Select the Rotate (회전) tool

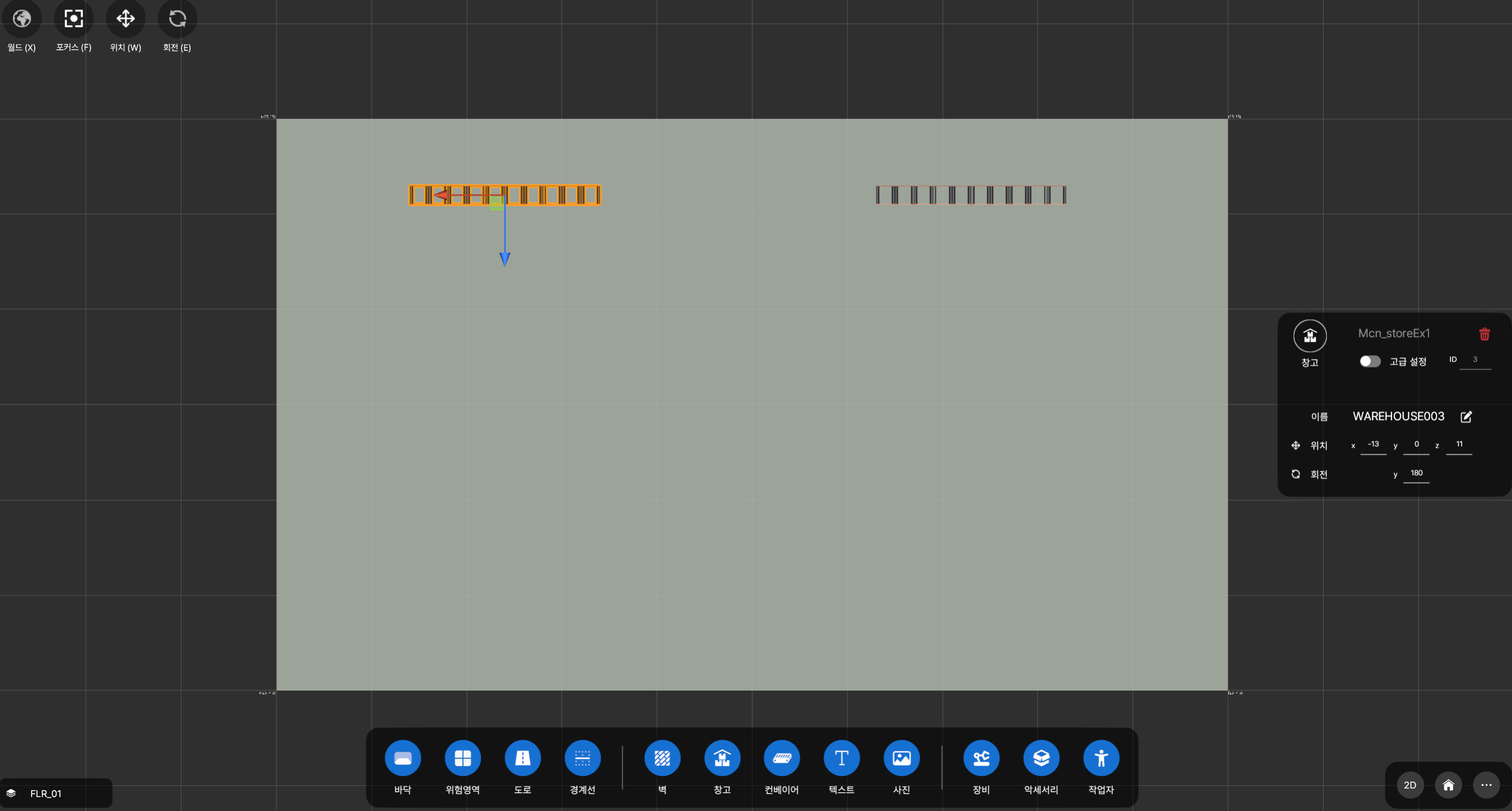coord(177,19)
